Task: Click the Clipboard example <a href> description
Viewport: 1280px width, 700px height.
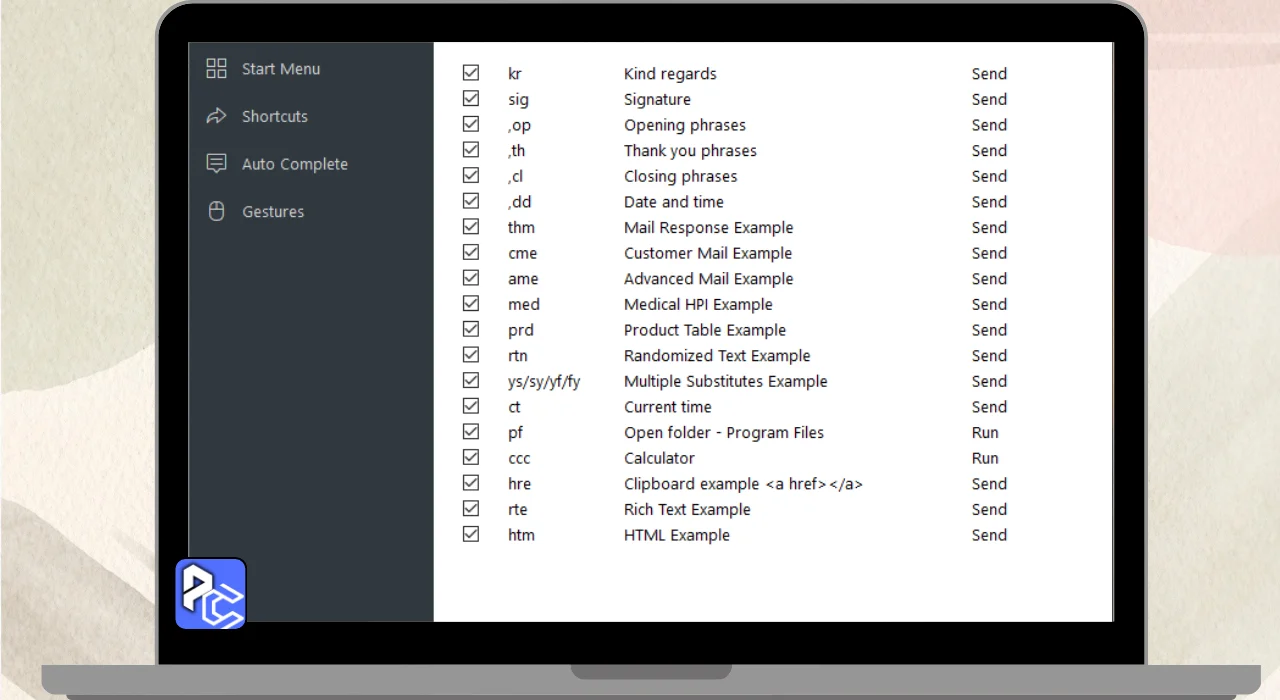Action: click(x=743, y=484)
